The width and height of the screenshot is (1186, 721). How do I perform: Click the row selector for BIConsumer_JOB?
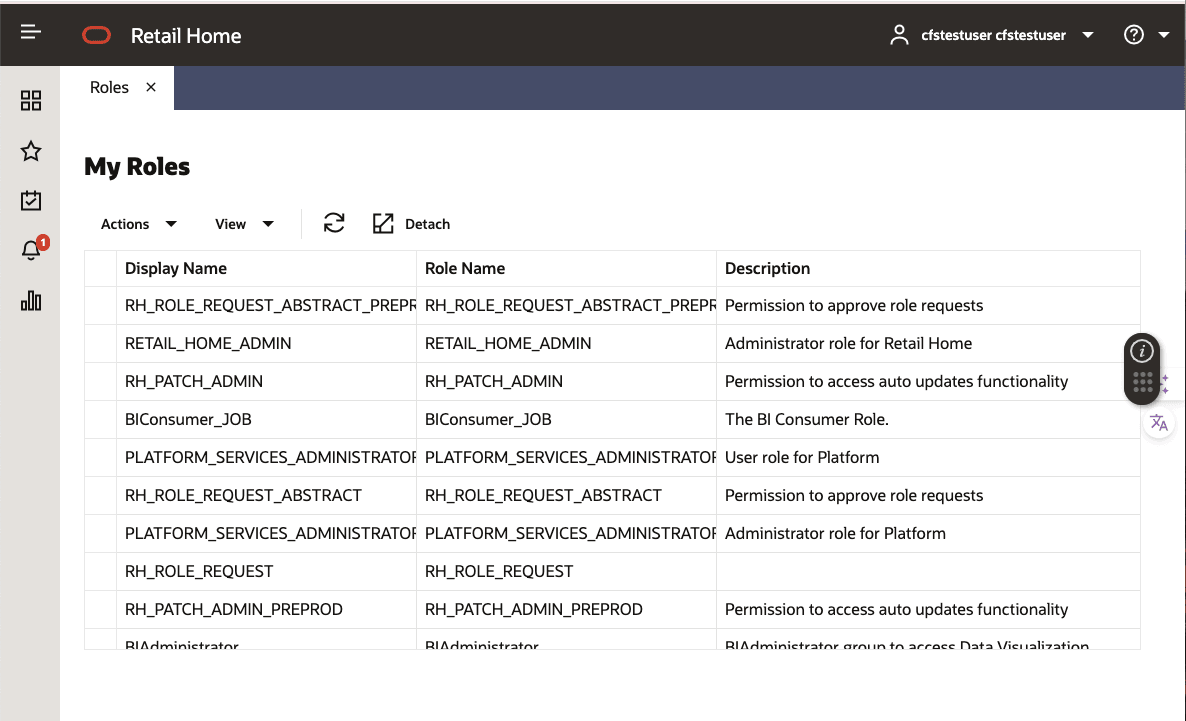tap(101, 419)
